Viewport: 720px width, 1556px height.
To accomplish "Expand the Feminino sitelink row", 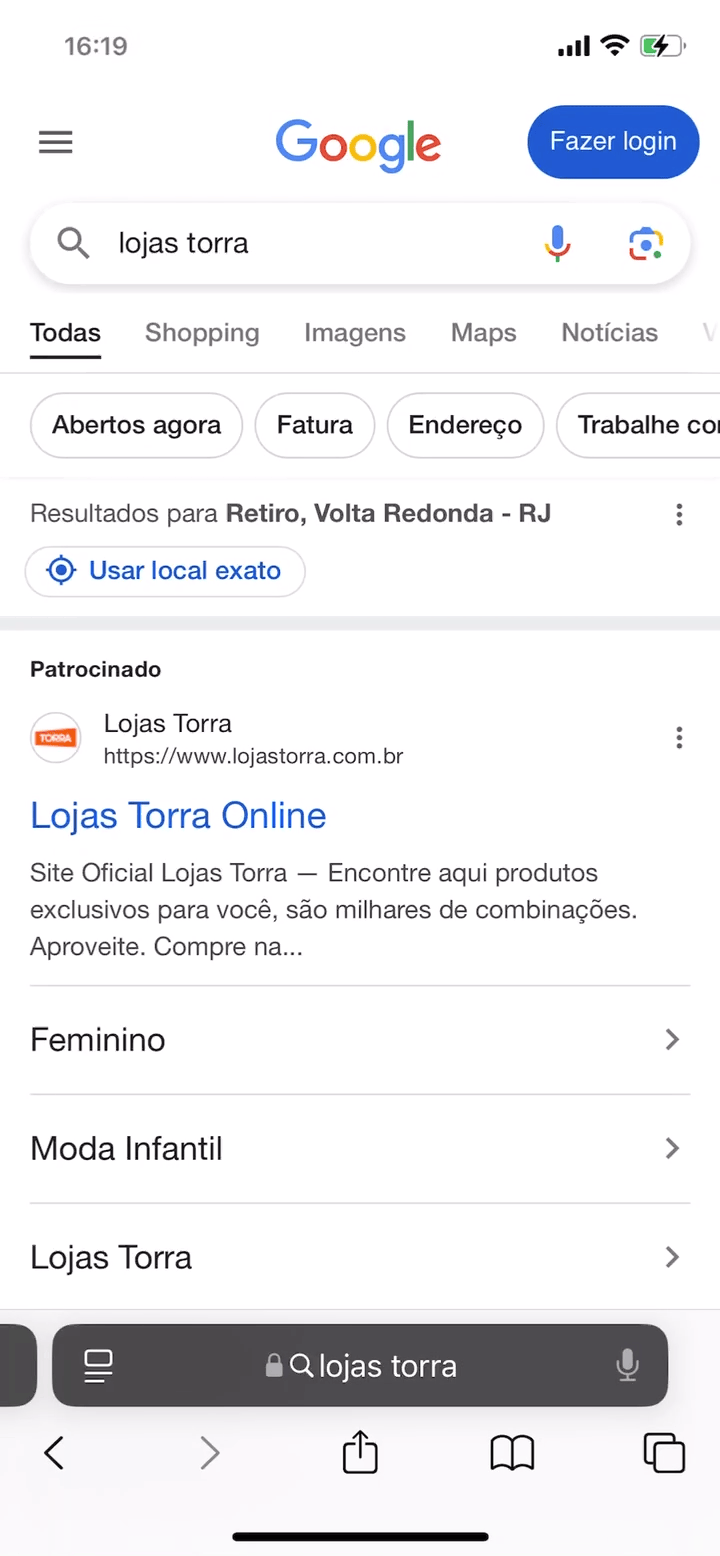I will 360,1040.
